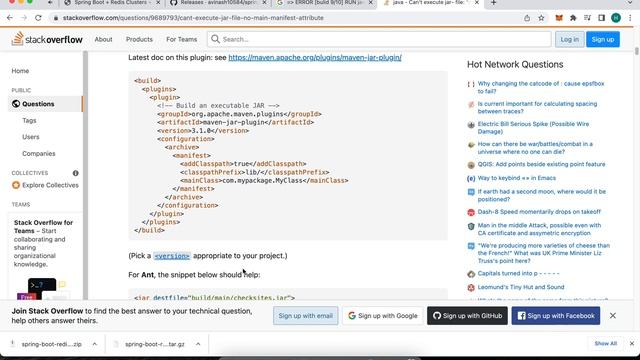The height and width of the screenshot is (360, 640).
Task: Open the share page icon in address bar
Action: click(527, 18)
